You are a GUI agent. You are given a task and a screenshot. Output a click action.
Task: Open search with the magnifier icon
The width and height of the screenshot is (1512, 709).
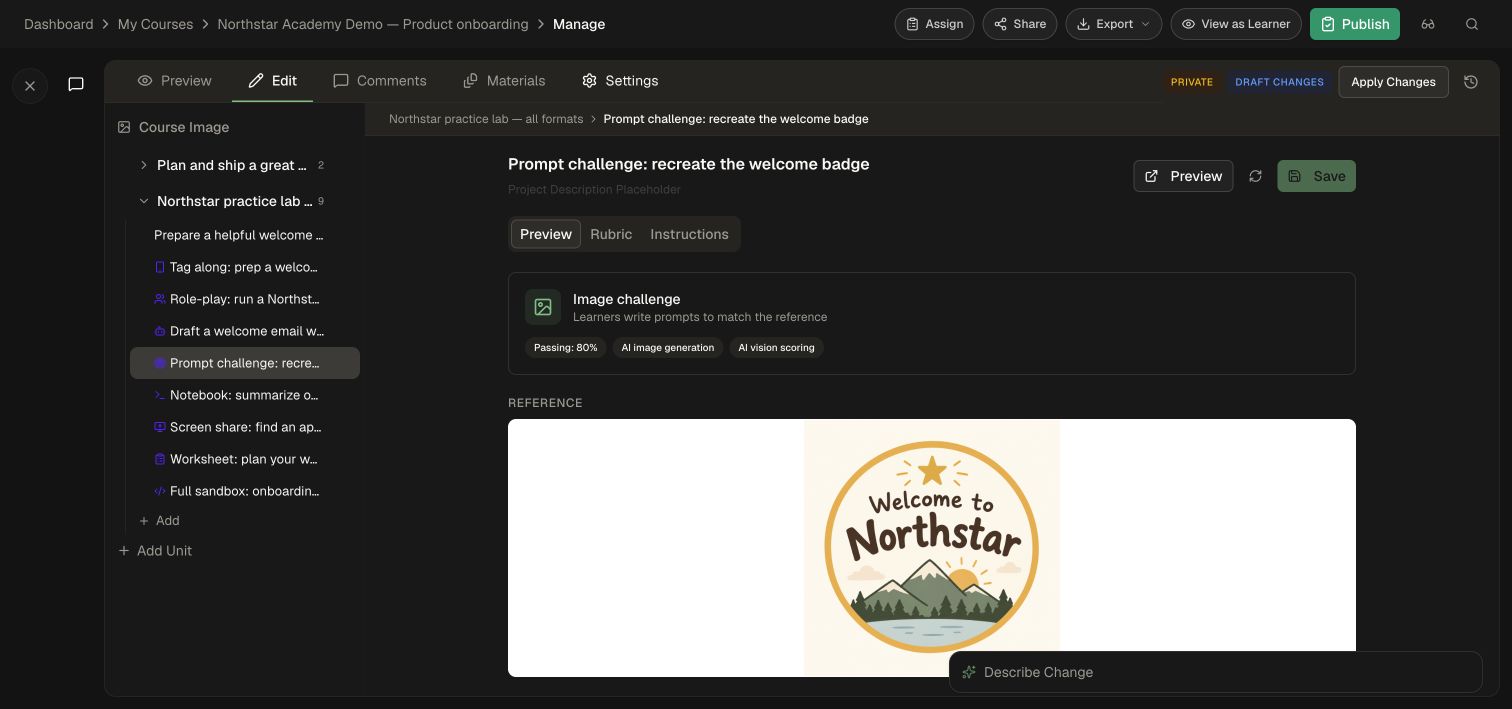pos(1472,24)
